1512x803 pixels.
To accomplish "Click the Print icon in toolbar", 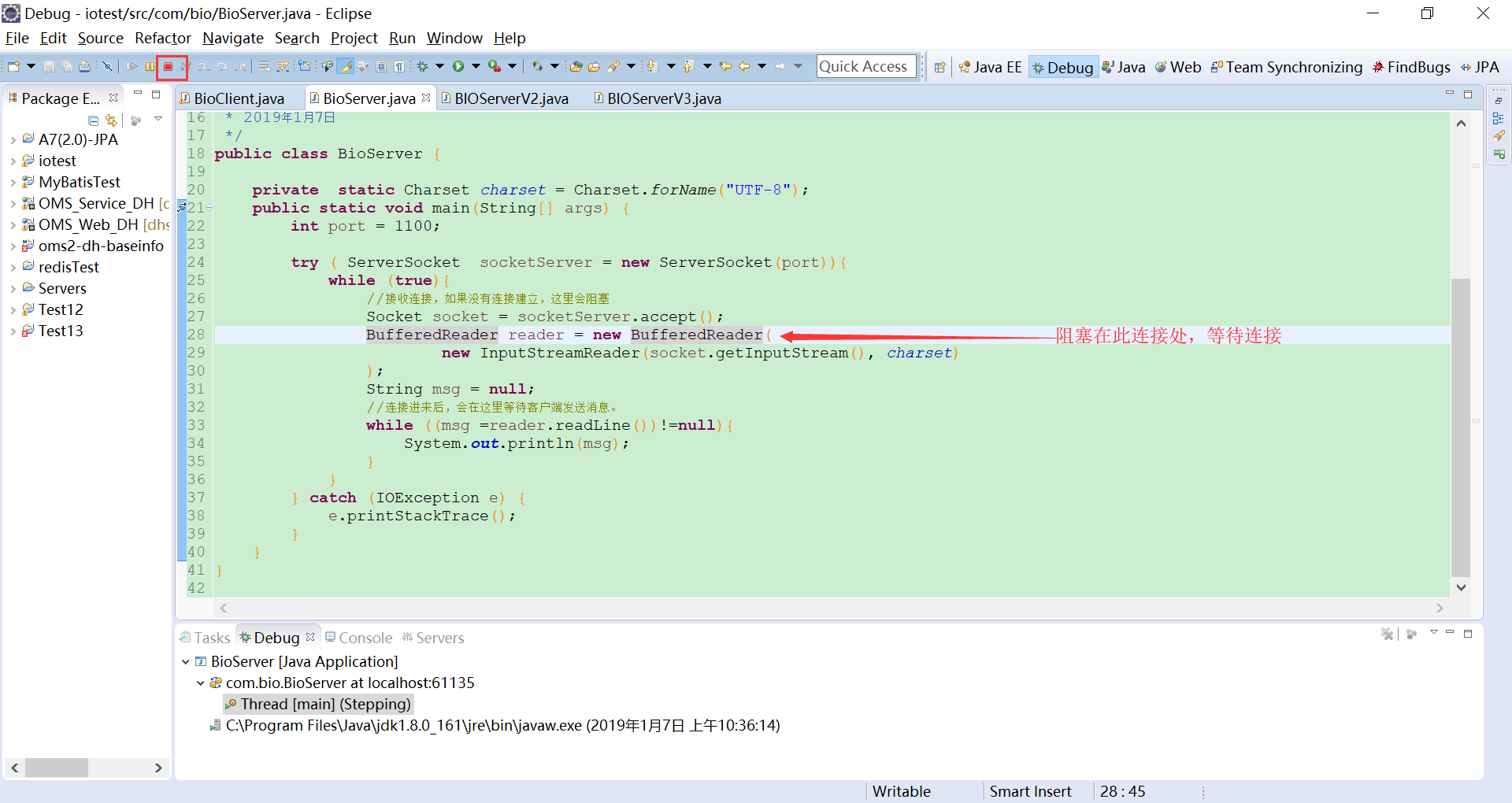I will click(84, 67).
